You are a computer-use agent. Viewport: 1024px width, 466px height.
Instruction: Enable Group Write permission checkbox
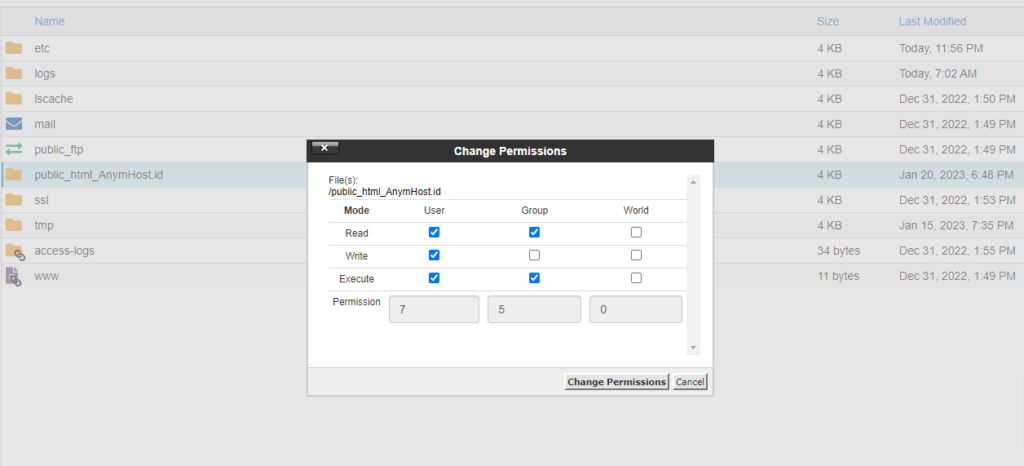coord(534,255)
